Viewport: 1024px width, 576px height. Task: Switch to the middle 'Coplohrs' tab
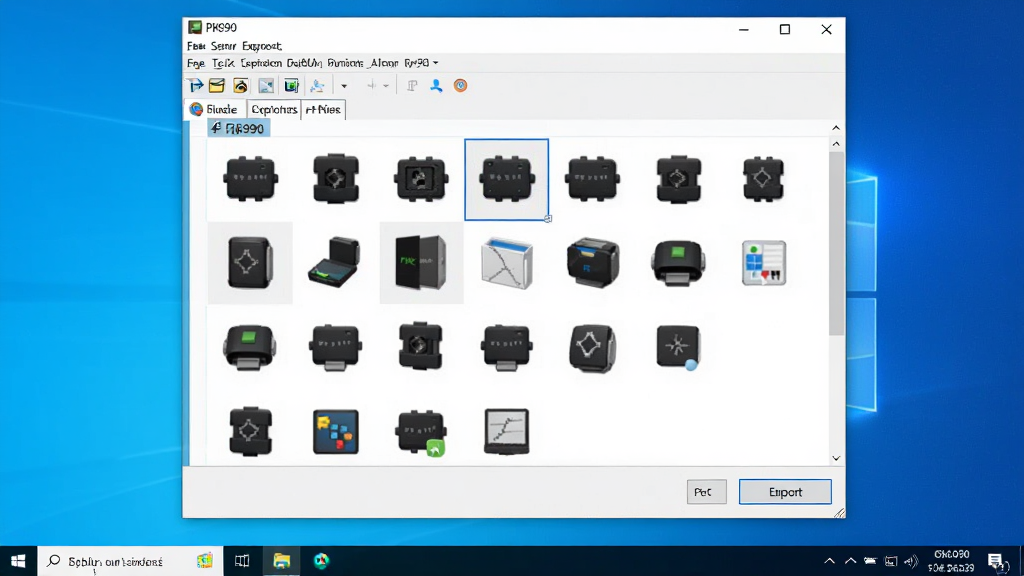[x=274, y=110]
